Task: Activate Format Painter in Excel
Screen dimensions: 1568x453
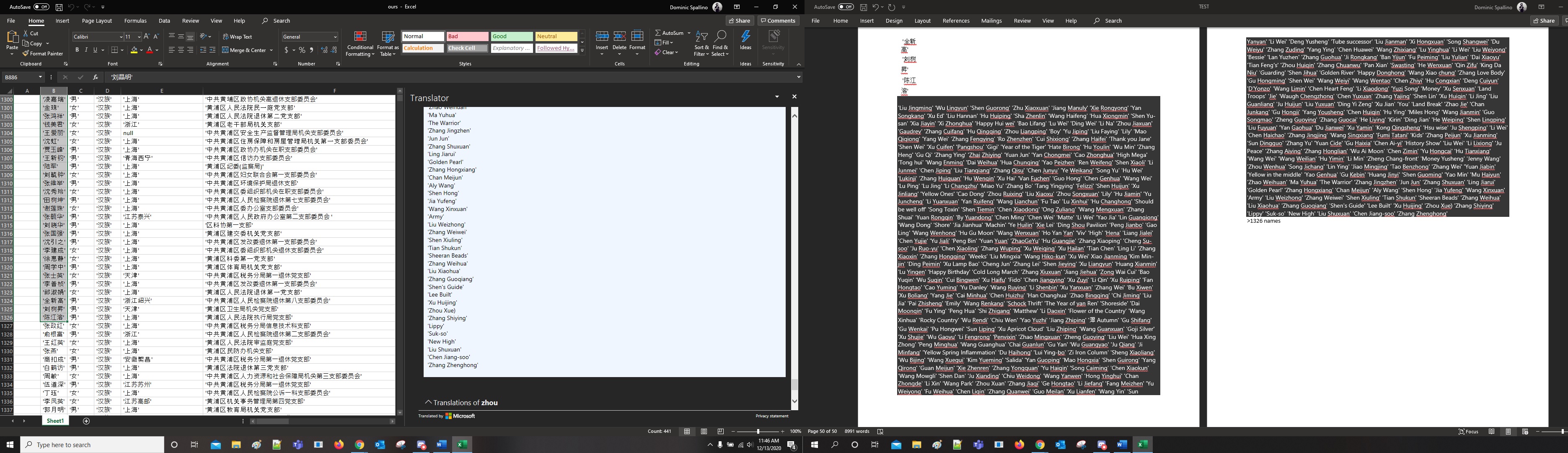Action: coord(43,54)
